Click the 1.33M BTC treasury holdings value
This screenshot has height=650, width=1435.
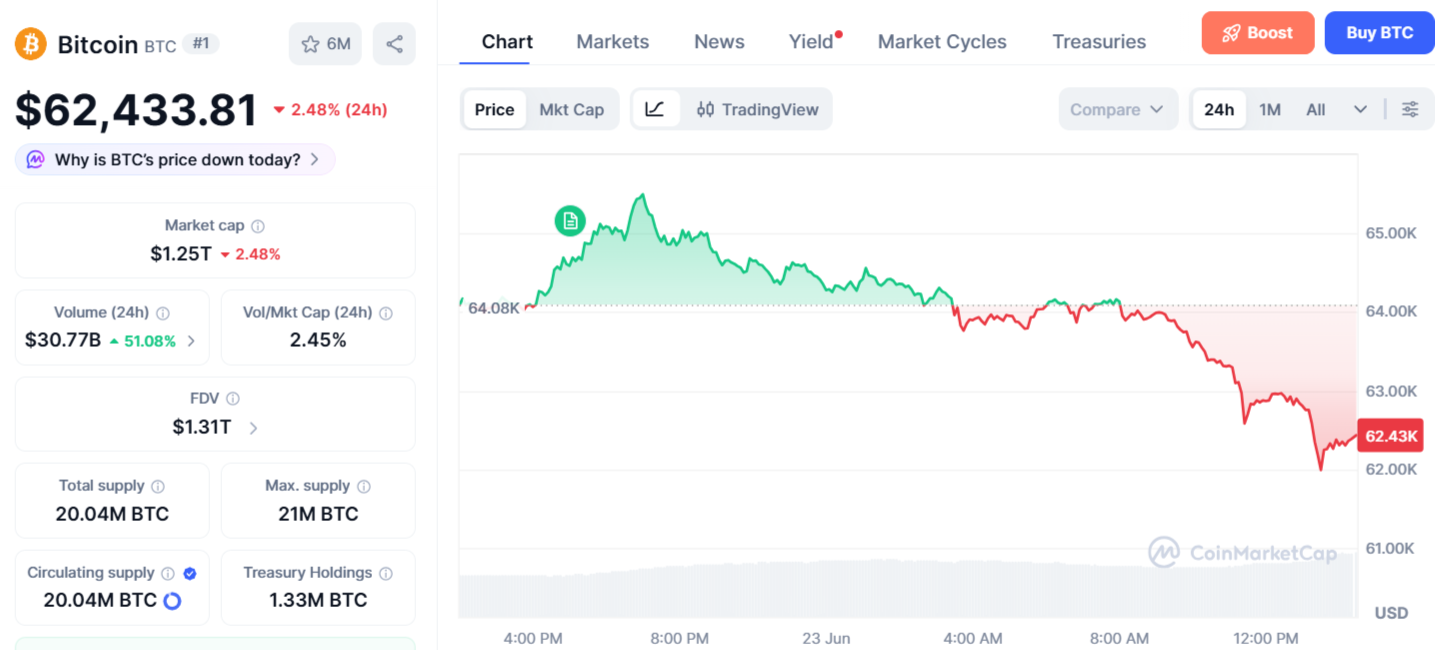(318, 601)
